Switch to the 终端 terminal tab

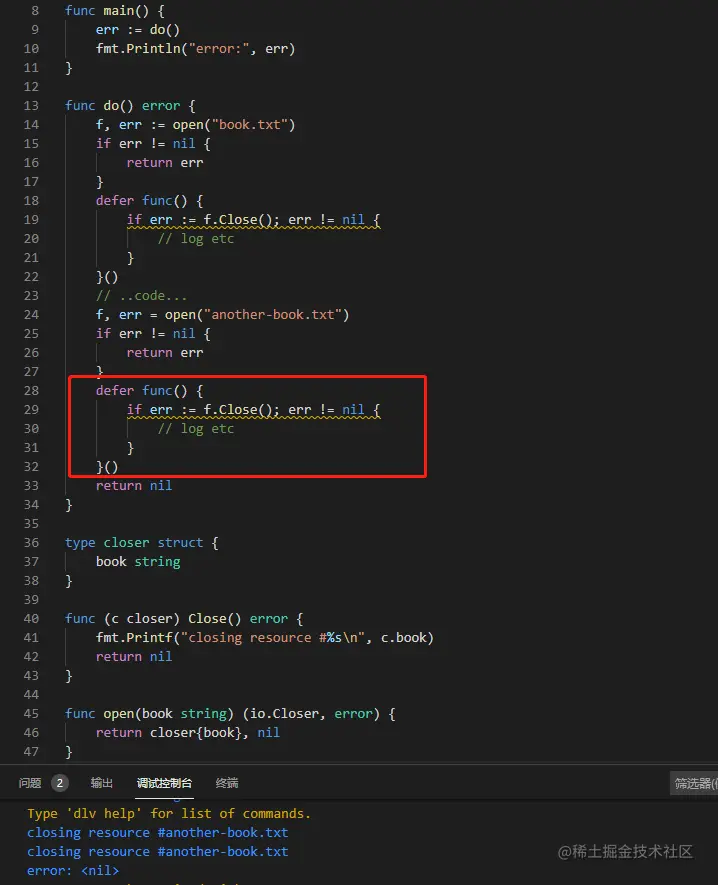point(227,783)
